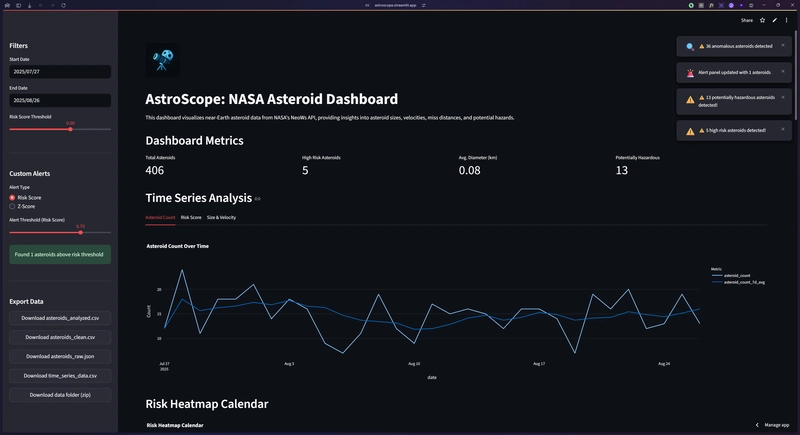Click the browser back arrow

tap(41, 5)
